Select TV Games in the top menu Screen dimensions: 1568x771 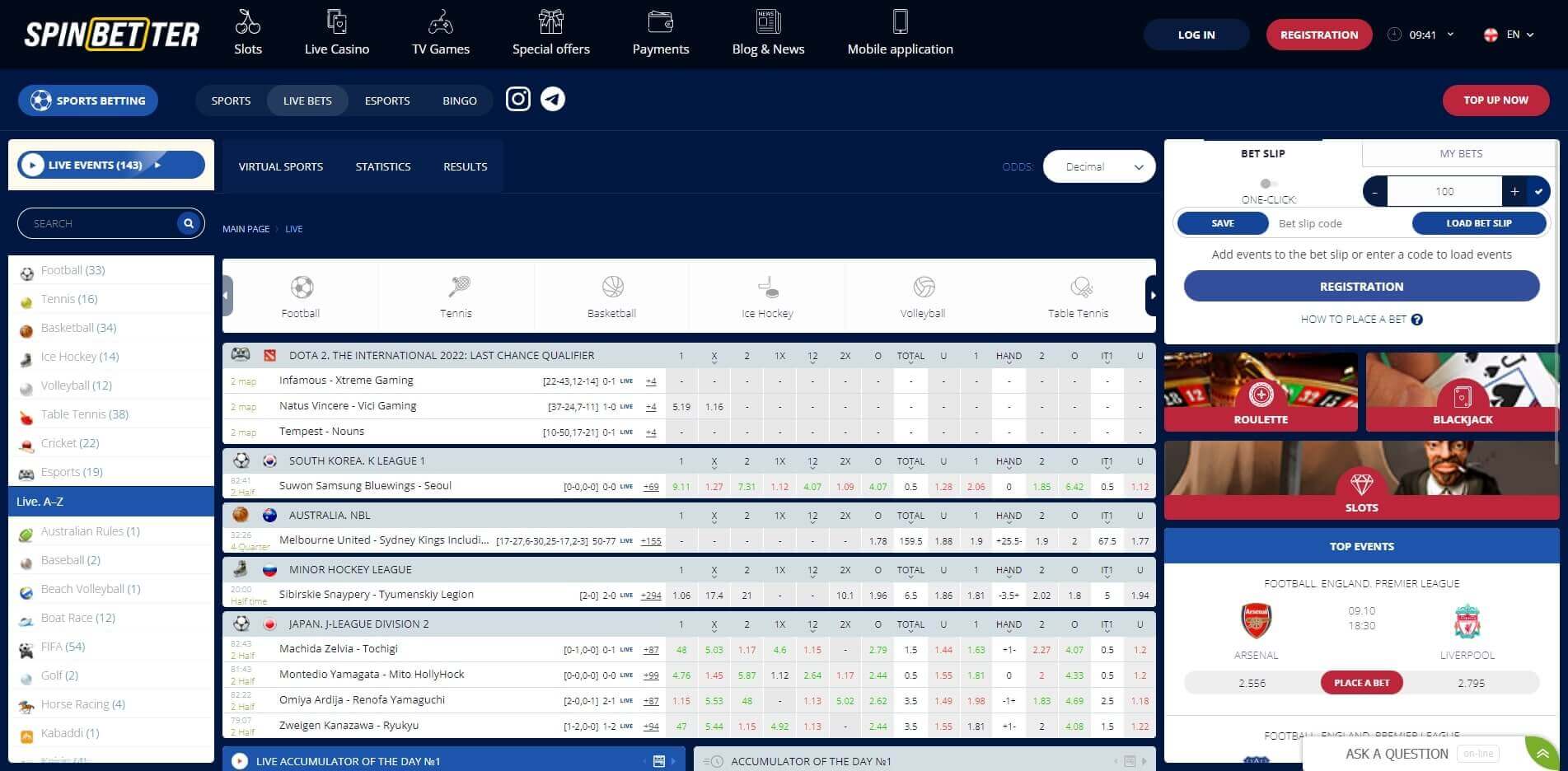click(x=440, y=33)
